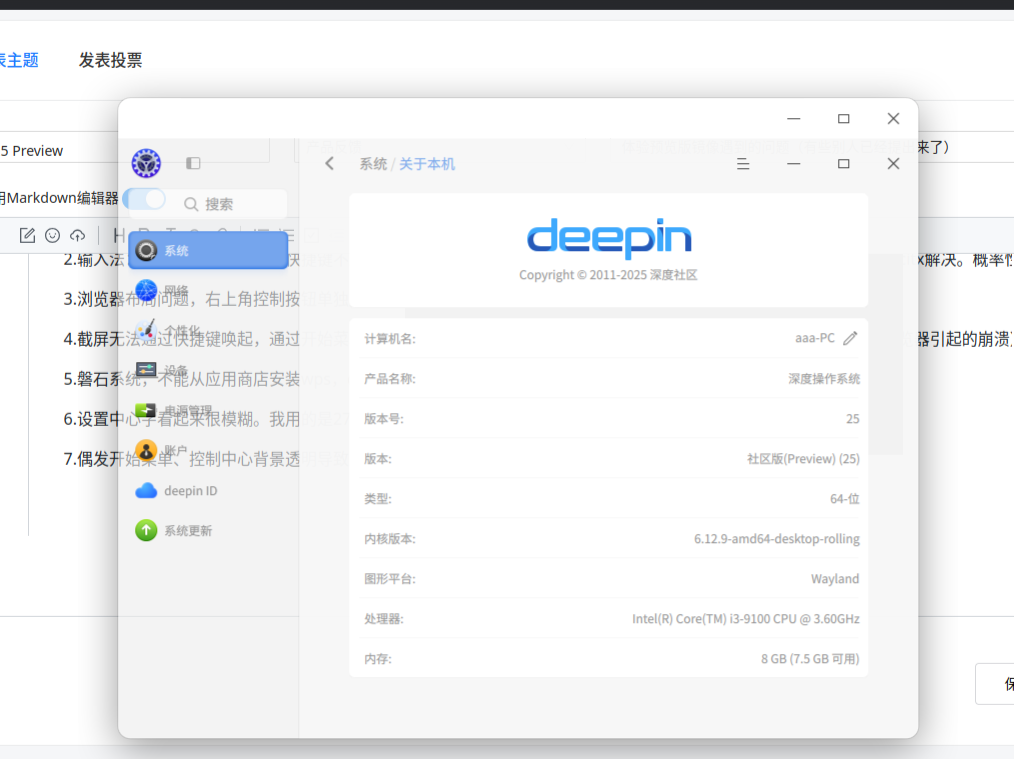Click the Wayland graphics platform value
The height and width of the screenshot is (759, 1014).
(835, 579)
